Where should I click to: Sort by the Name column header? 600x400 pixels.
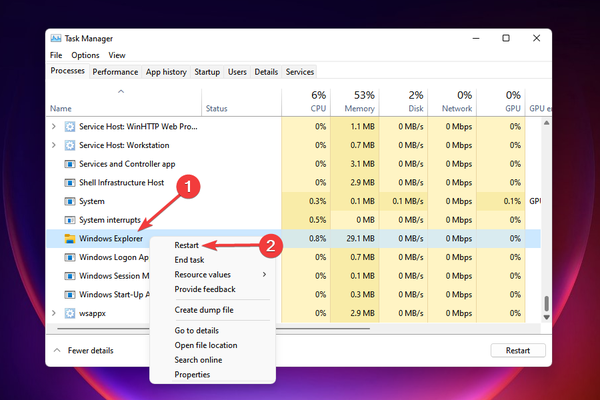(124, 102)
